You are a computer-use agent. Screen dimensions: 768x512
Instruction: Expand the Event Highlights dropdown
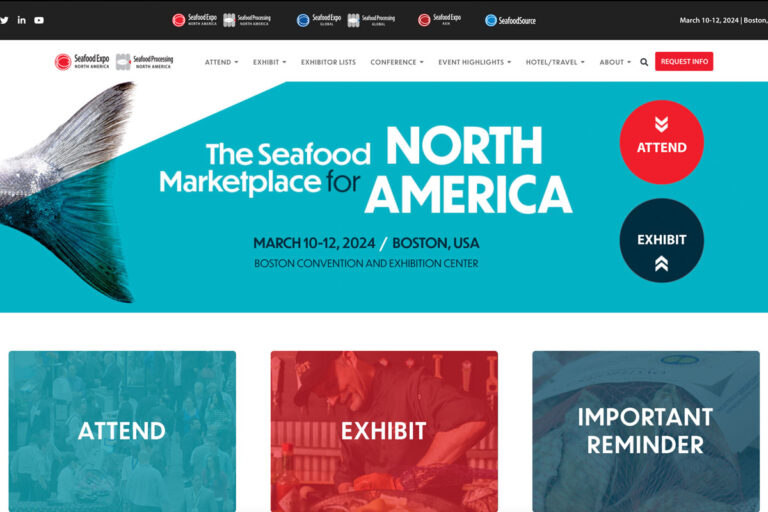(x=475, y=62)
